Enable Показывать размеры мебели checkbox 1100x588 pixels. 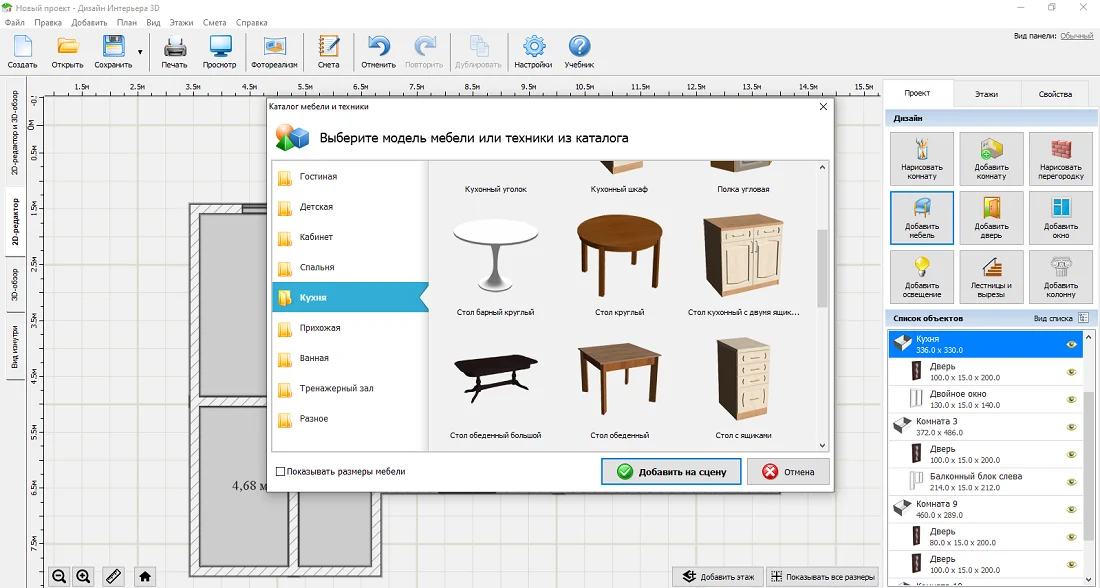click(x=281, y=471)
